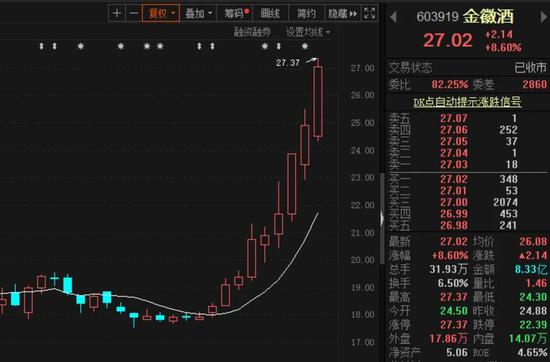
Task: Click the 27.37 high price label
Action: pyautogui.click(x=288, y=63)
